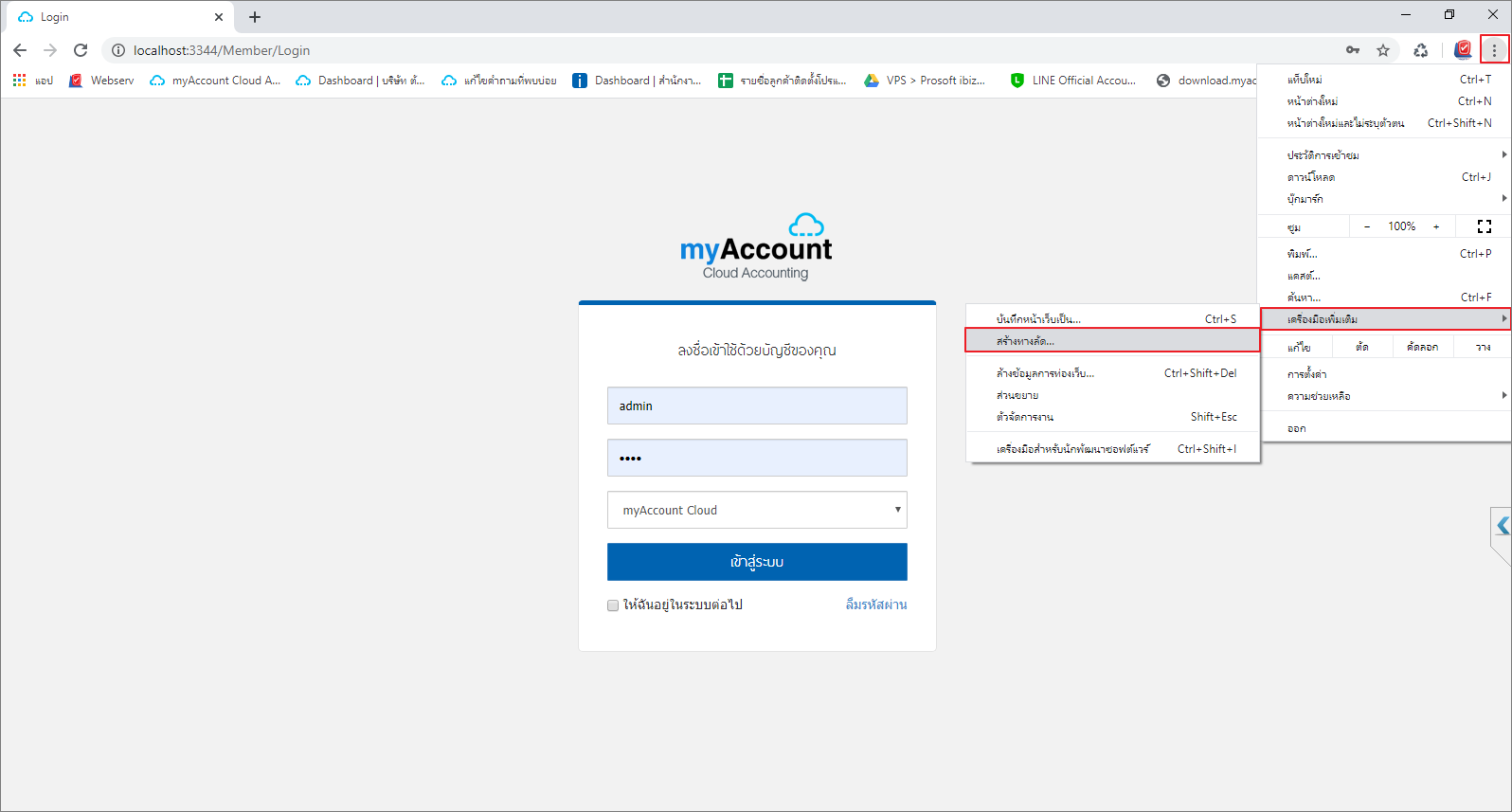The image size is (1512, 812).
Task: Open the myAccount Cloud dropdown
Action: coord(757,510)
